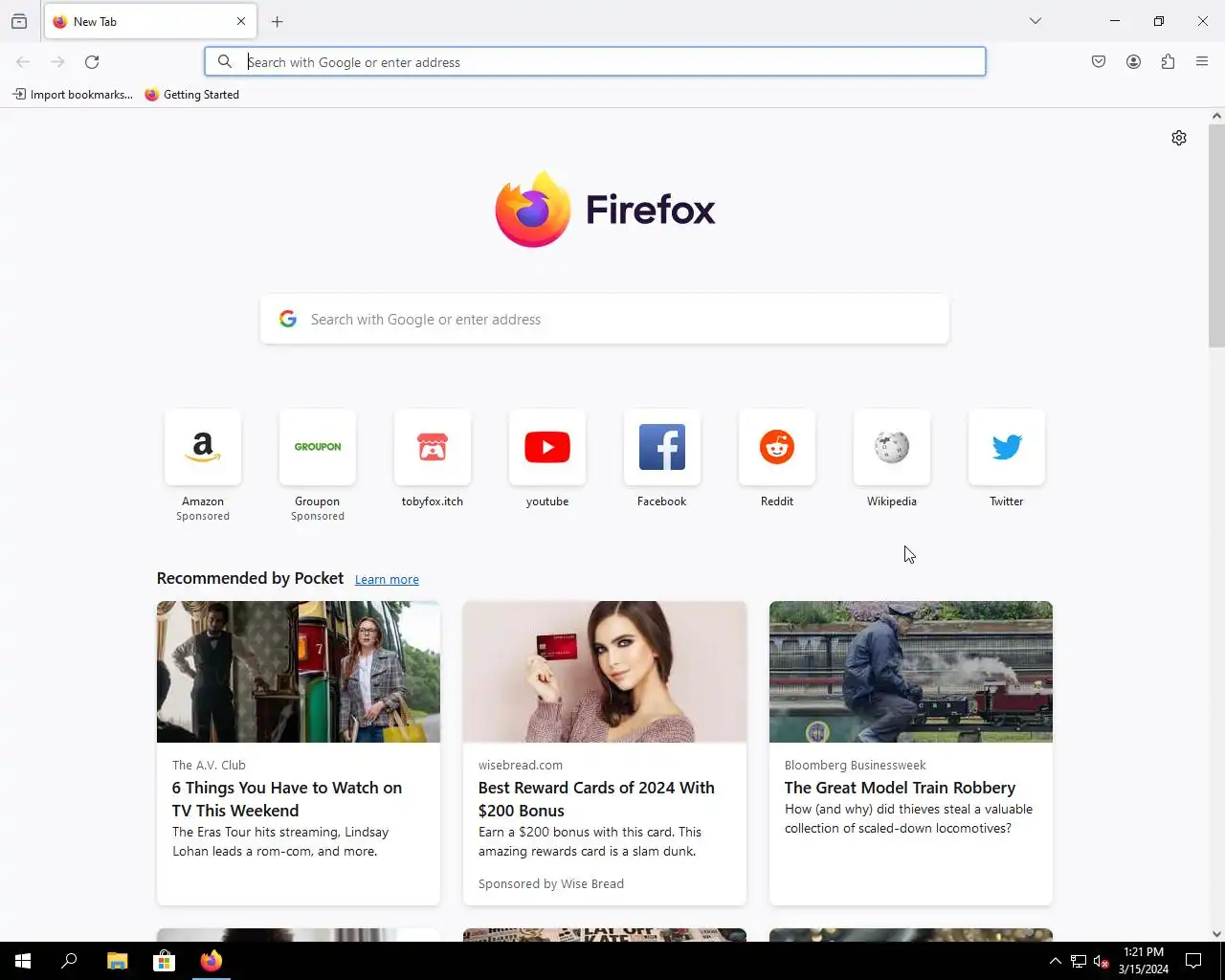The image size is (1225, 980).
Task: Open File Explorer from taskbar
Action: 117,961
